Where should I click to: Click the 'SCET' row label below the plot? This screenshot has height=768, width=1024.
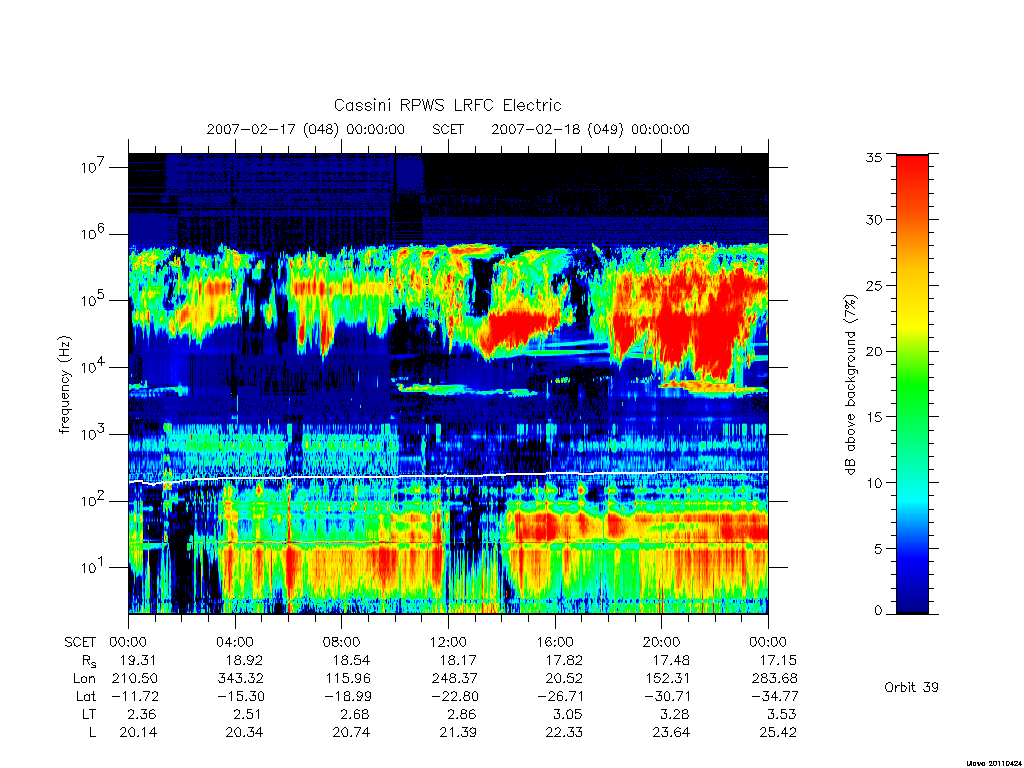tap(80, 643)
